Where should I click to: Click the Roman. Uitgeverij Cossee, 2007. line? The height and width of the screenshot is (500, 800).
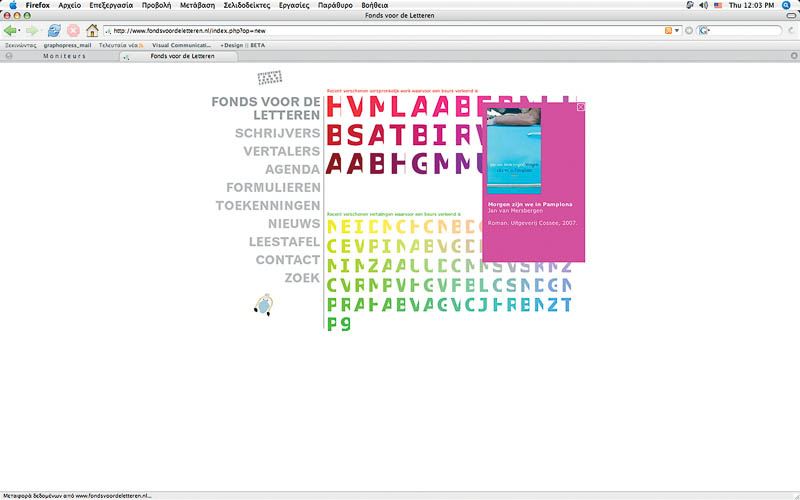pos(533,223)
